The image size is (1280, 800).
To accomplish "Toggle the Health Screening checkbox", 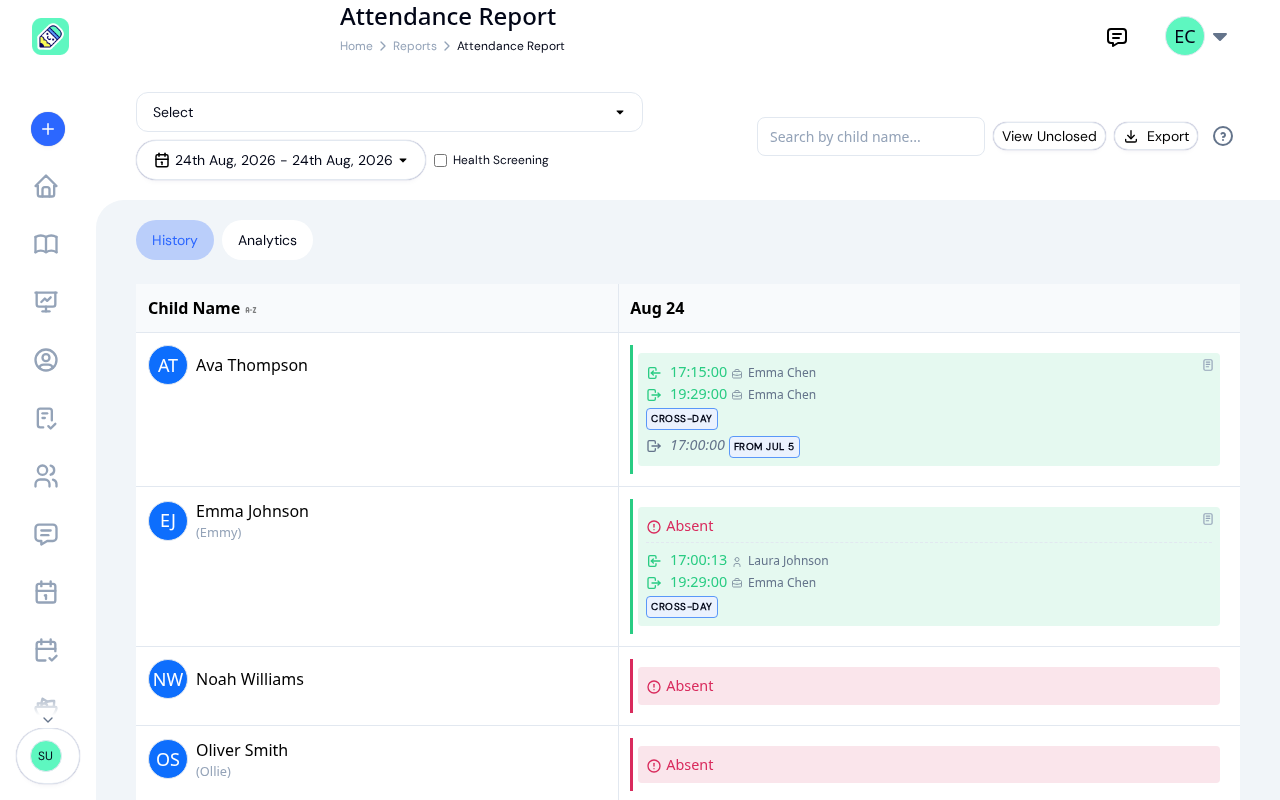I will [441, 160].
